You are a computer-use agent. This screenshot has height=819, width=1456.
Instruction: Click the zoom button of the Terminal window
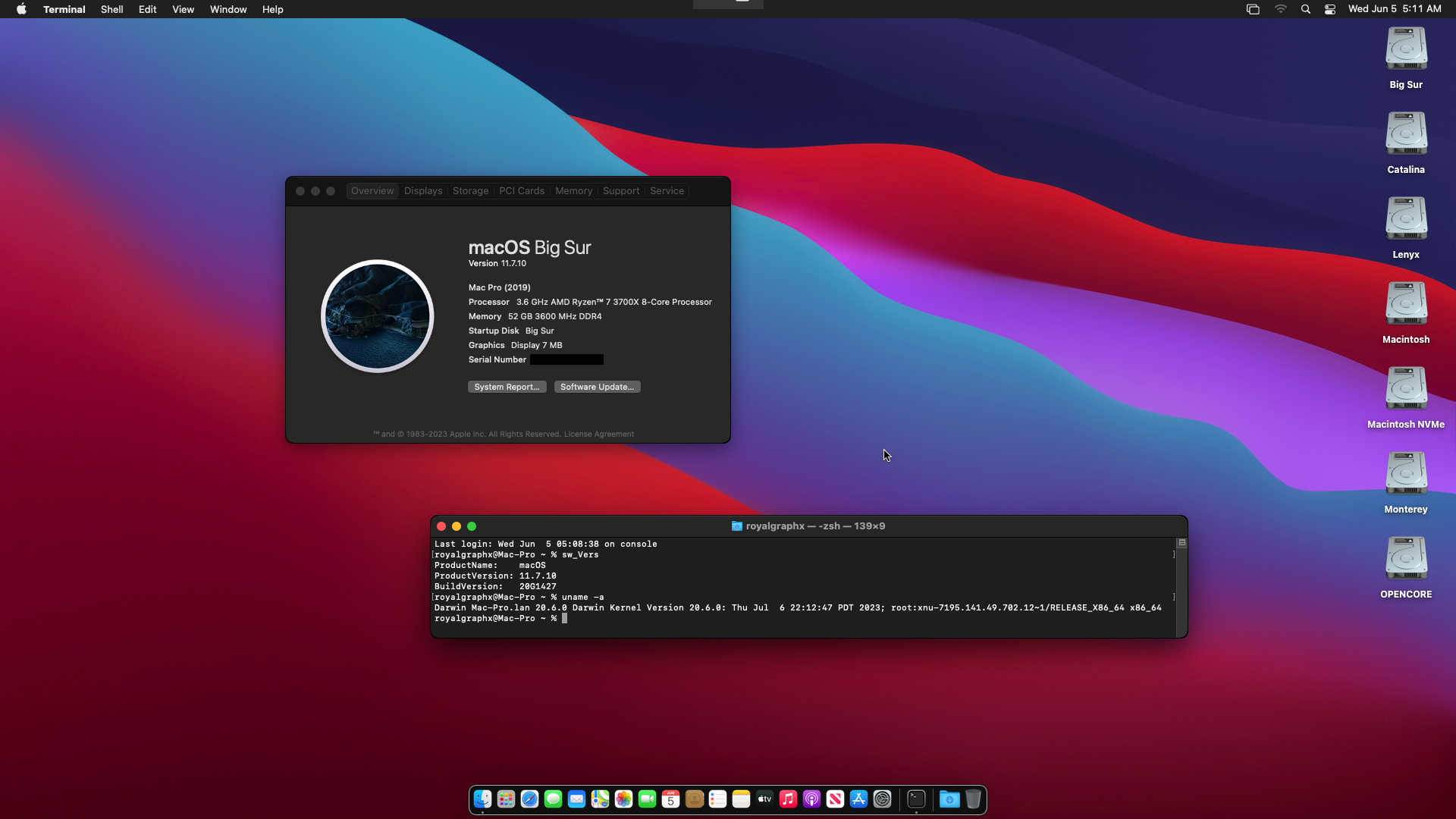click(472, 526)
